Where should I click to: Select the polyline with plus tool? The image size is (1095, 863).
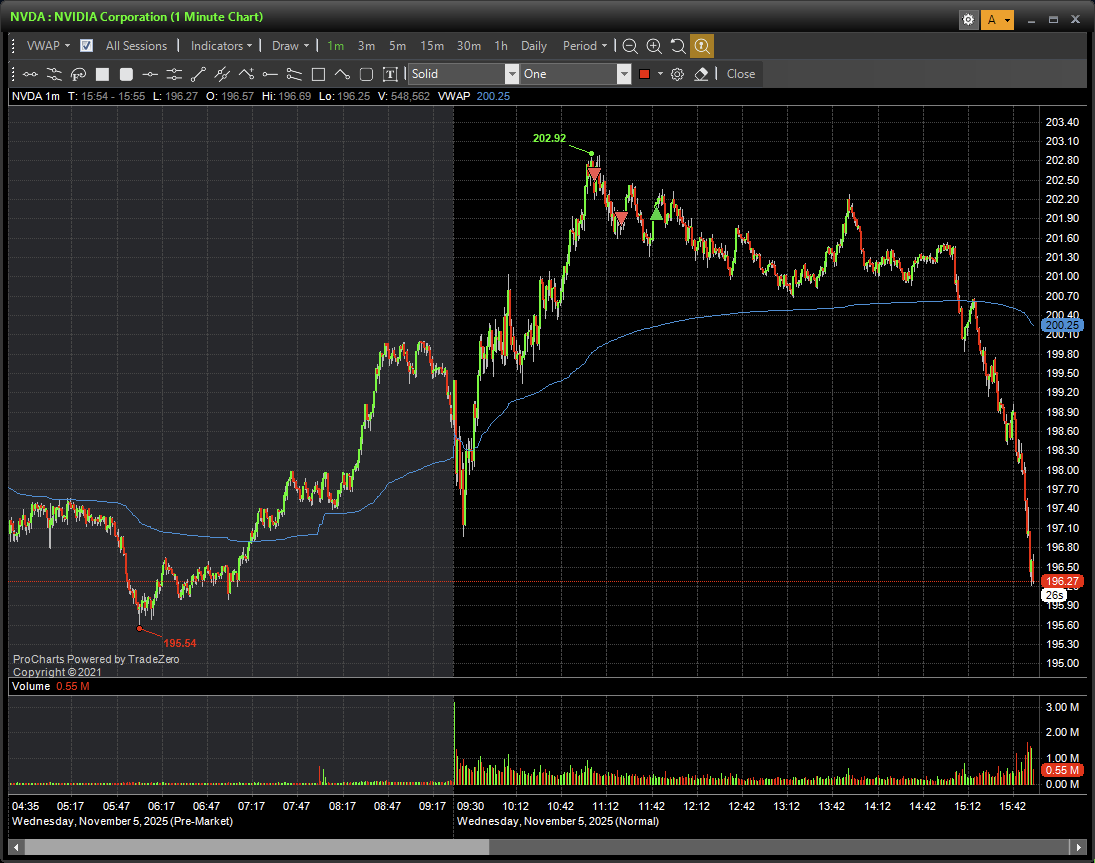point(246,74)
